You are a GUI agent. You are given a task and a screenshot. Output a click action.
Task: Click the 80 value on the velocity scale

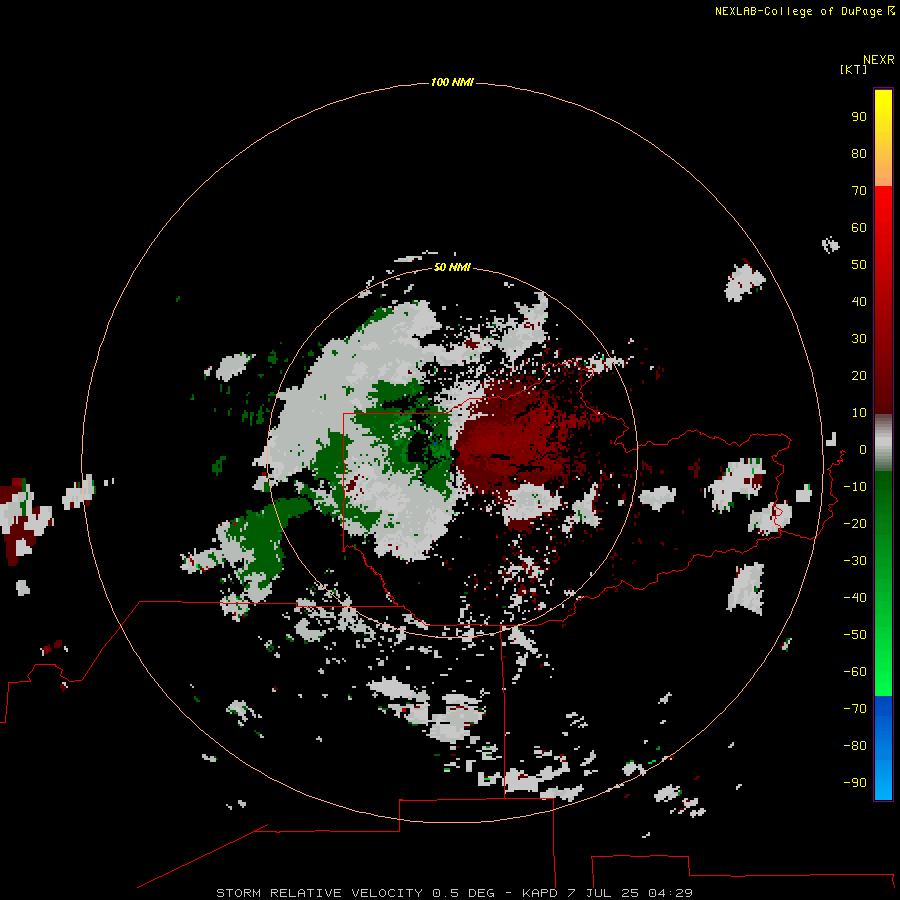(x=859, y=154)
